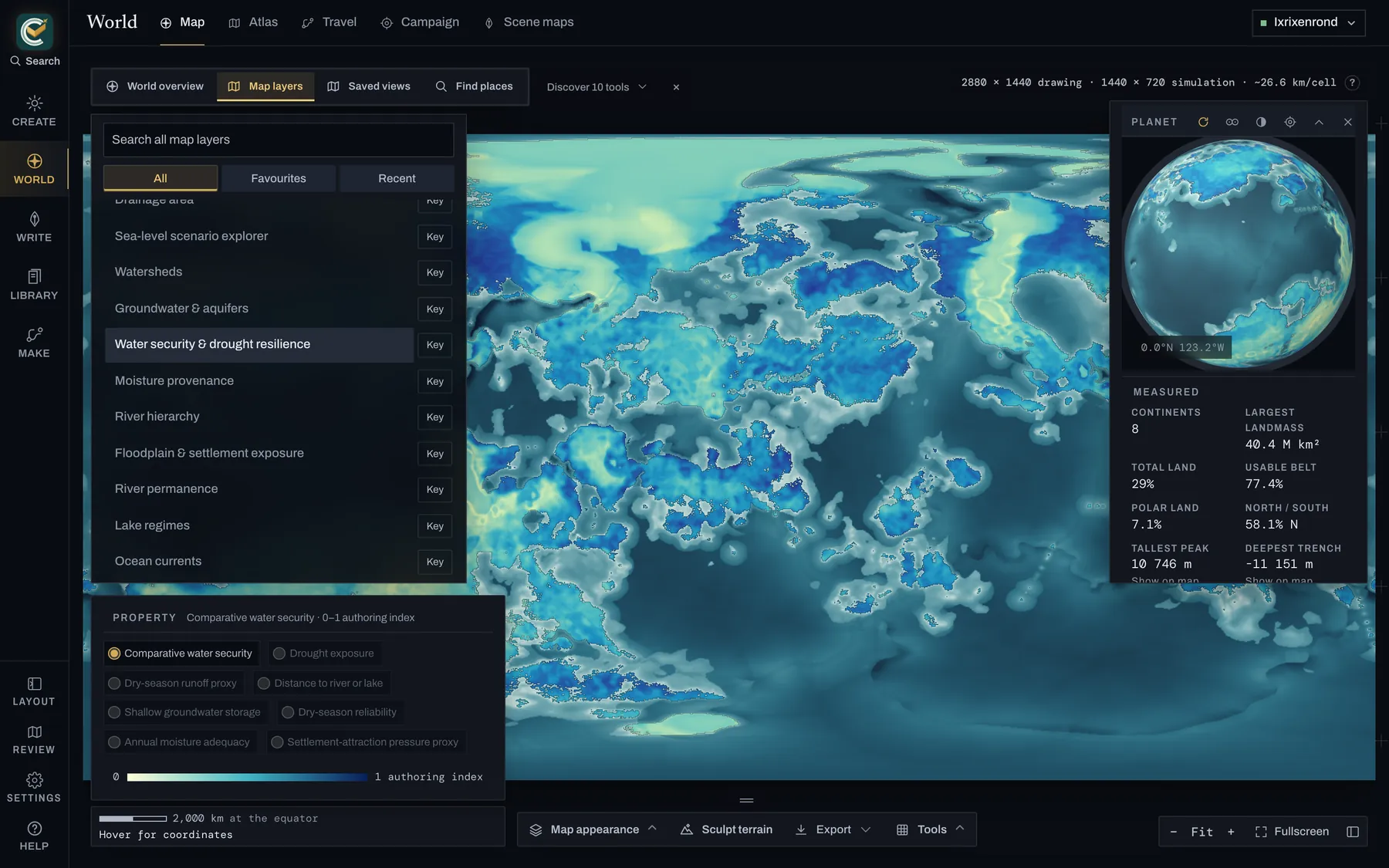The image size is (1389, 868).
Task: Open the Write section in sidebar
Action: click(34, 227)
